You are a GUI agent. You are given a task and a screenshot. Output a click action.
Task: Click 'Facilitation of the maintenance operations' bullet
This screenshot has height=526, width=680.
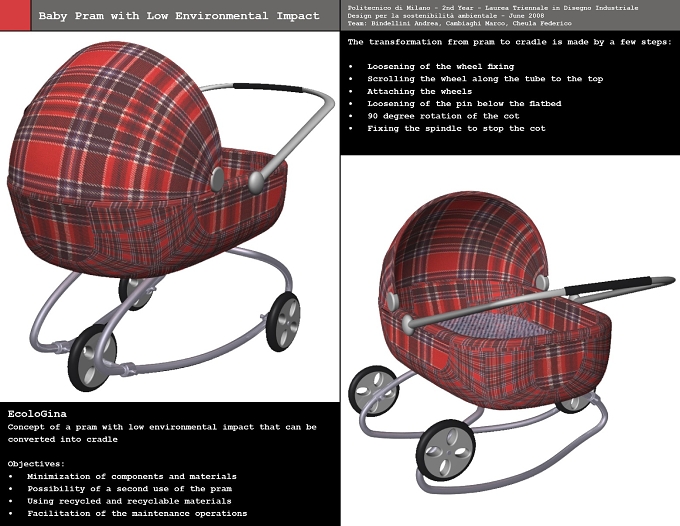click(137, 513)
